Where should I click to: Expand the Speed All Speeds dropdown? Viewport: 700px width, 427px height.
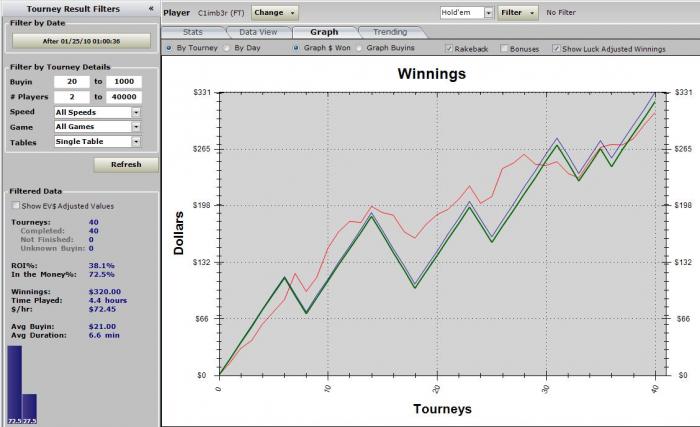[136, 112]
